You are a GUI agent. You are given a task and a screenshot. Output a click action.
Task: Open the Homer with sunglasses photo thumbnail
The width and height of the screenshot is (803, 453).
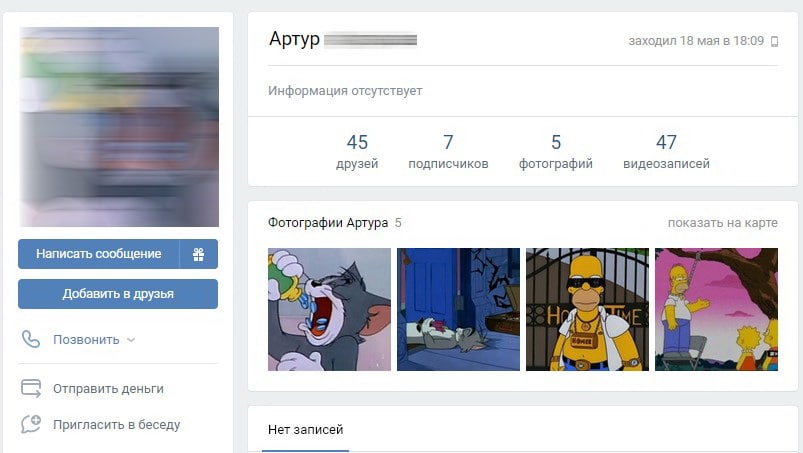[587, 309]
